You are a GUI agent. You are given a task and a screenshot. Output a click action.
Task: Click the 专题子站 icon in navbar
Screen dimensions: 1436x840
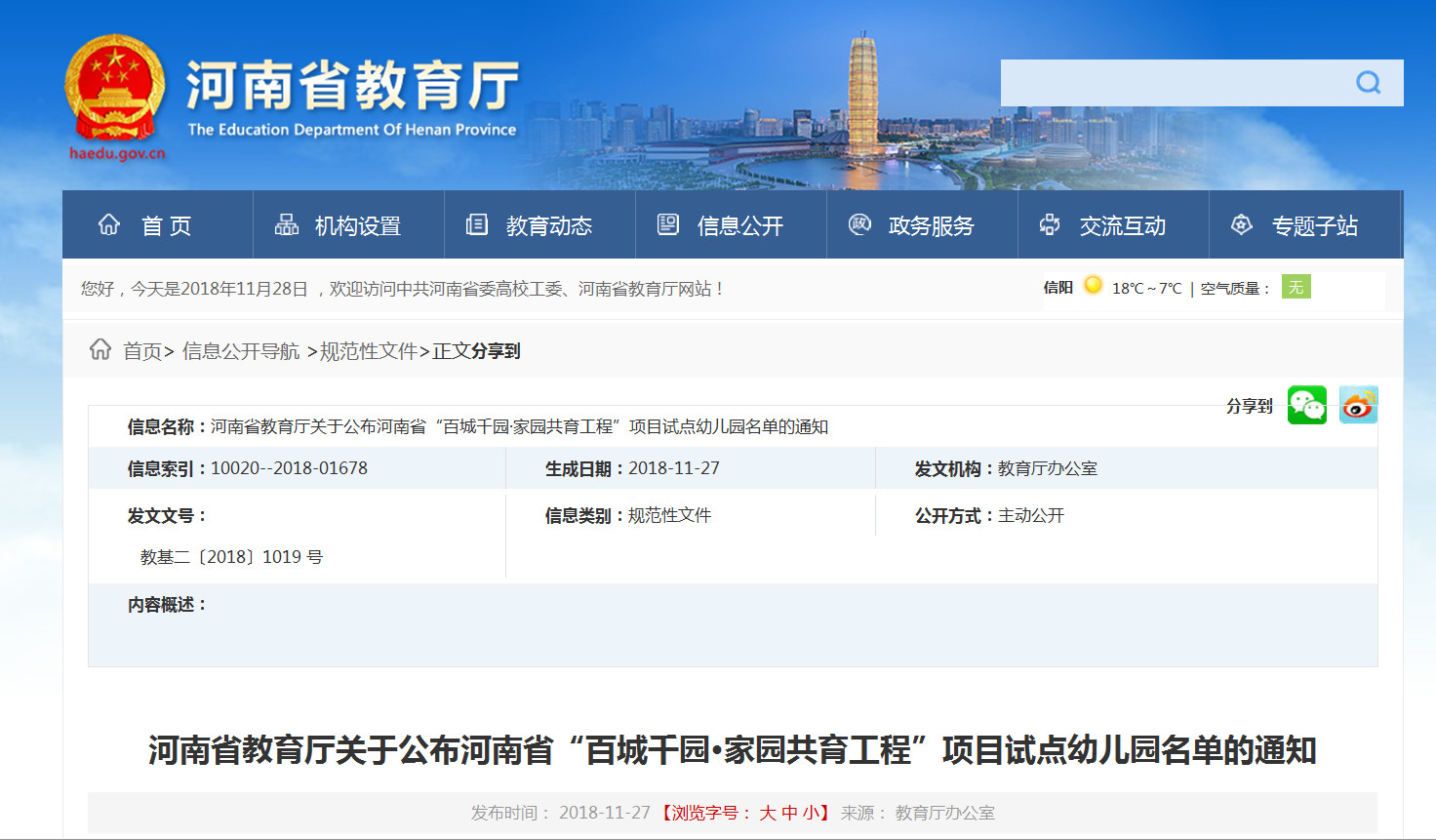point(1241,225)
